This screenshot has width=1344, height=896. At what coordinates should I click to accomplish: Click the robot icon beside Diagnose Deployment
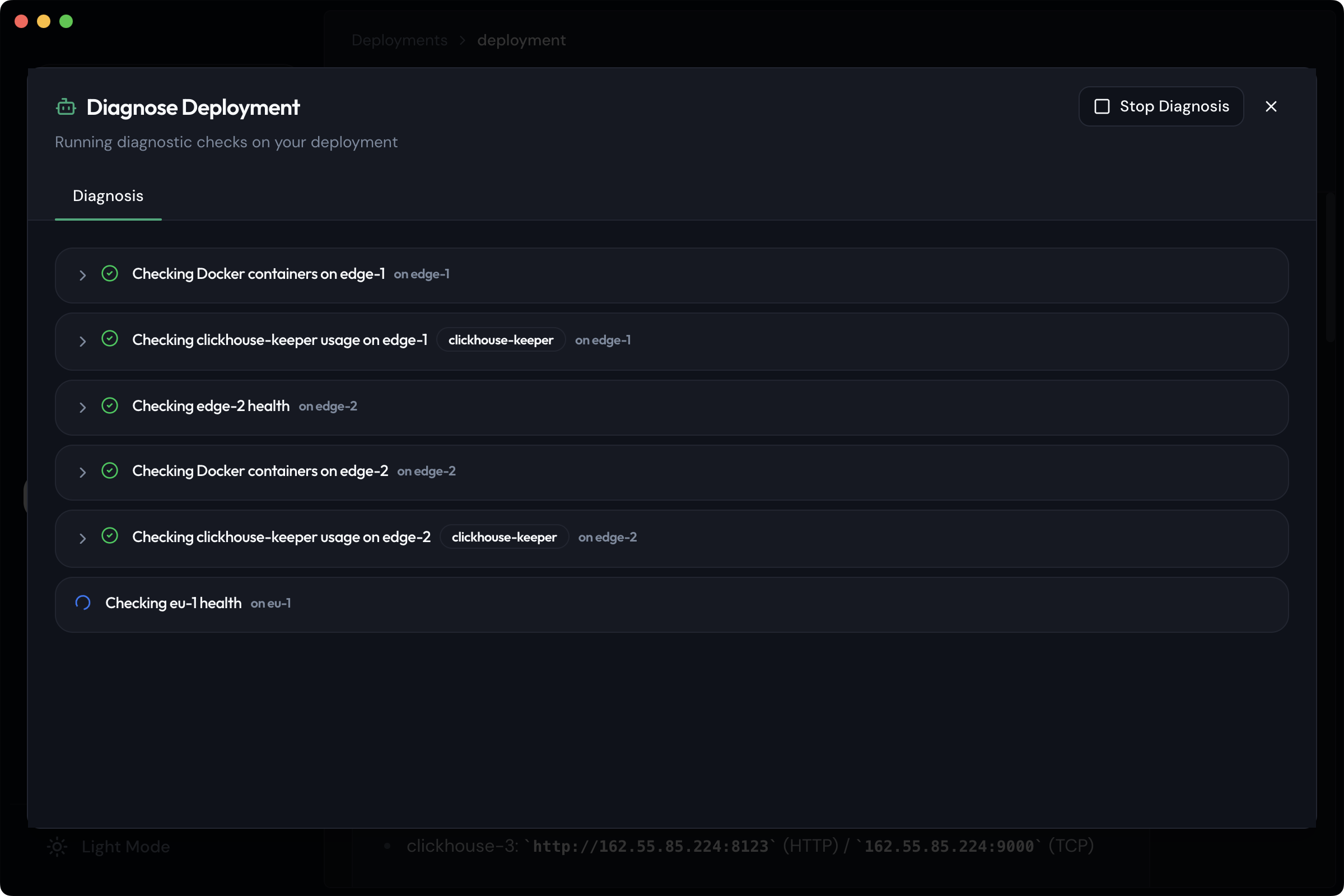[x=66, y=107]
